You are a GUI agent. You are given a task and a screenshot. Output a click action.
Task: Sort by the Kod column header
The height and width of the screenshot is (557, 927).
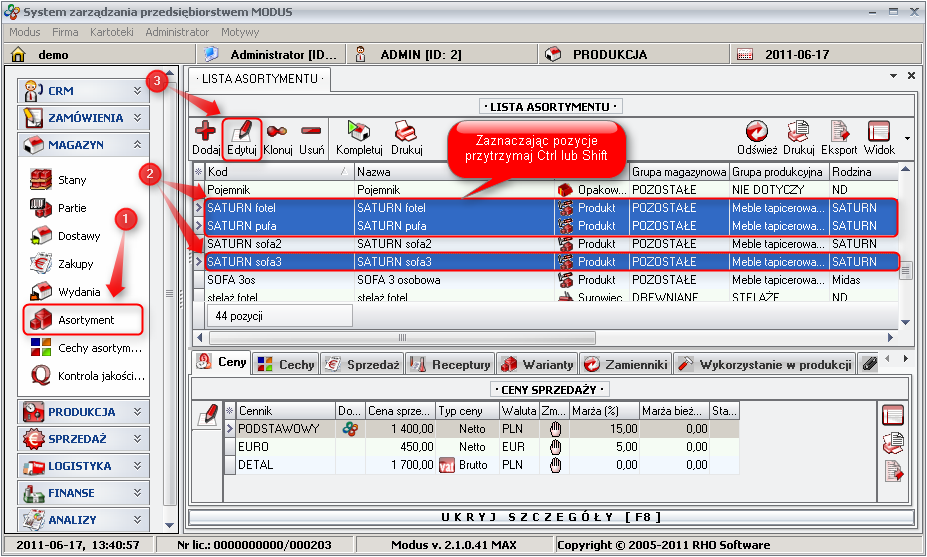[x=270, y=172]
